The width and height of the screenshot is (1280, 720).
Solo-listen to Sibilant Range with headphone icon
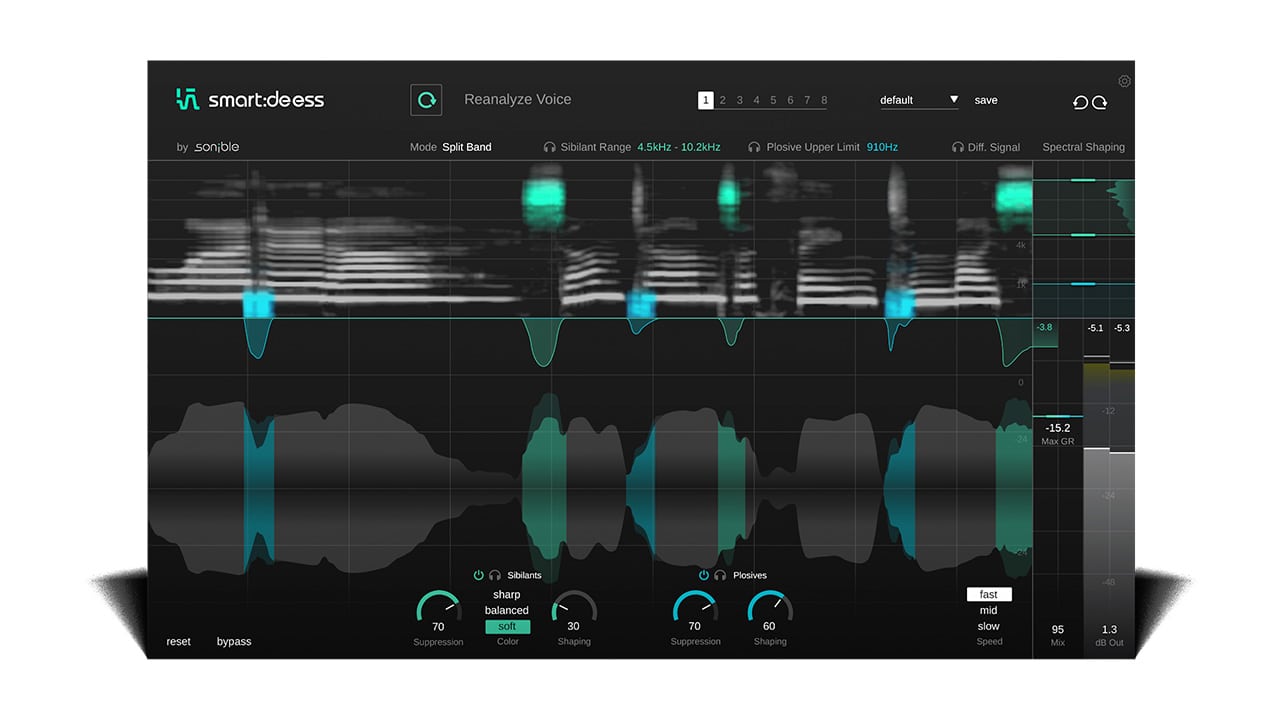pyautogui.click(x=549, y=147)
